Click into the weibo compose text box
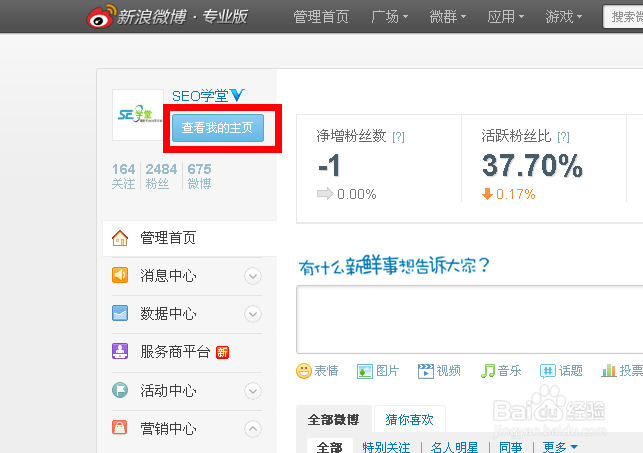The height and width of the screenshot is (453, 643). tap(470, 320)
